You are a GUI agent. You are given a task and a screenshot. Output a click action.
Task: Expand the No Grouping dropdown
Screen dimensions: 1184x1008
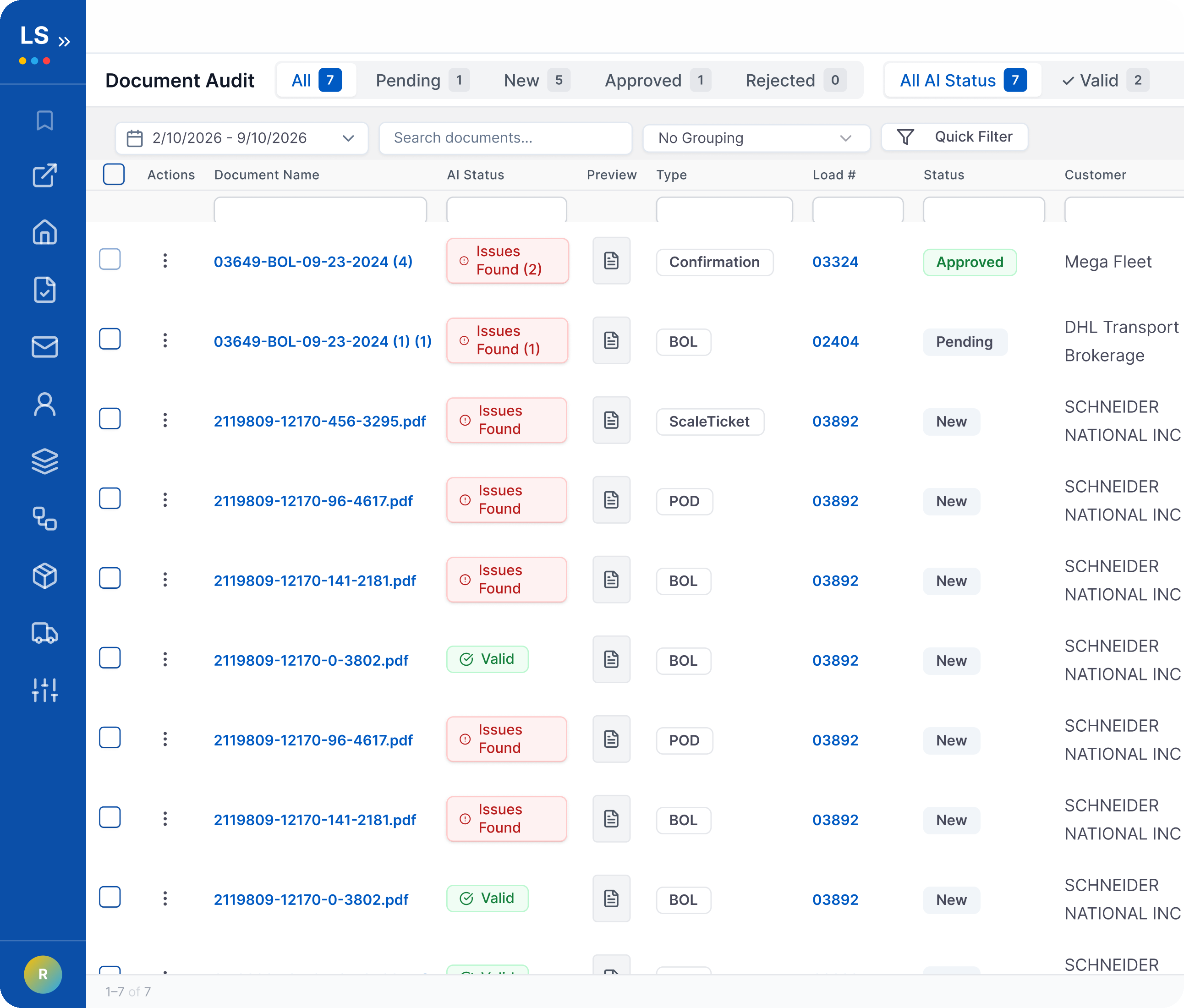pos(756,138)
